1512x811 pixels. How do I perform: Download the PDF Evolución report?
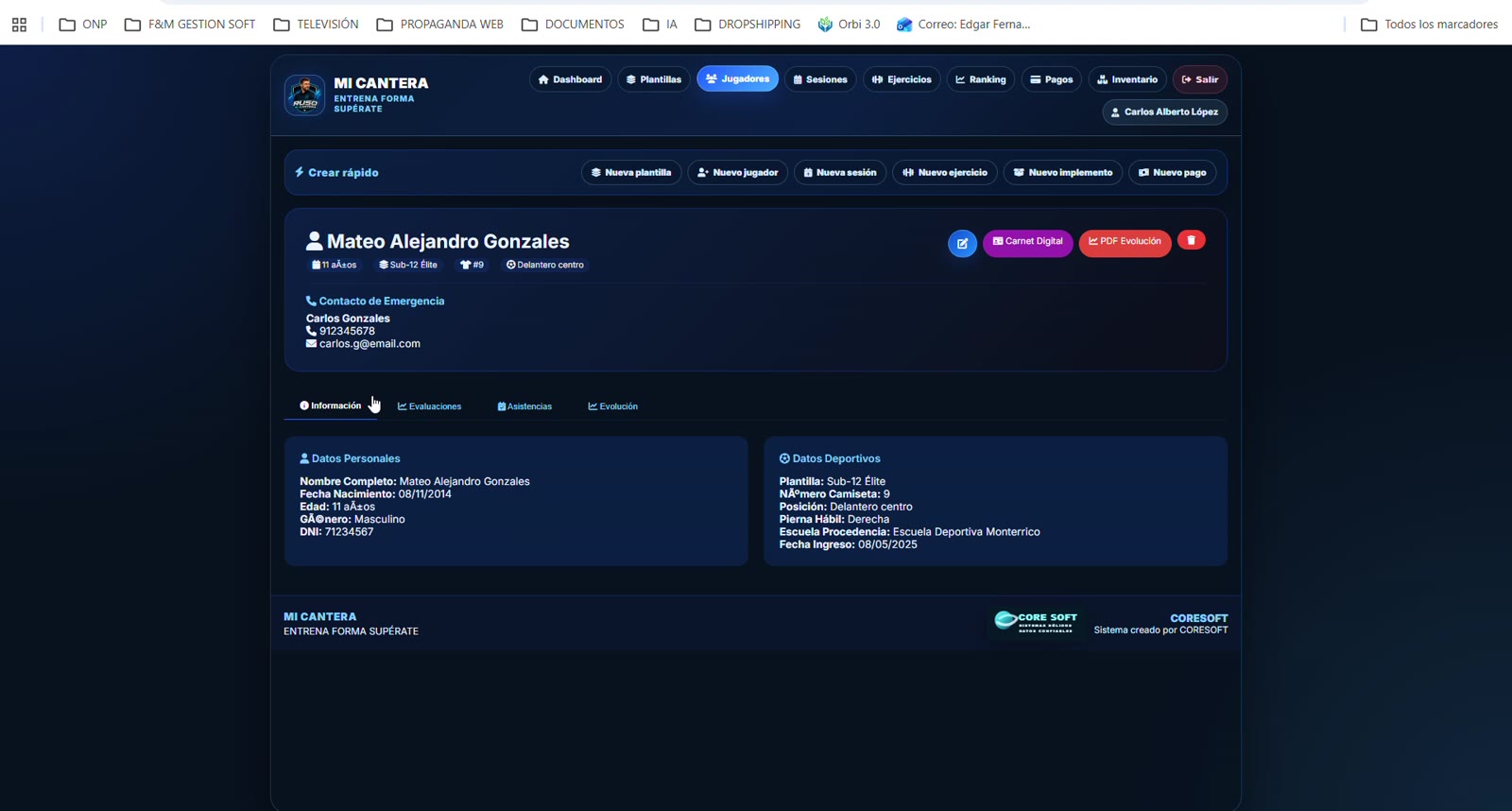pyautogui.click(x=1125, y=242)
